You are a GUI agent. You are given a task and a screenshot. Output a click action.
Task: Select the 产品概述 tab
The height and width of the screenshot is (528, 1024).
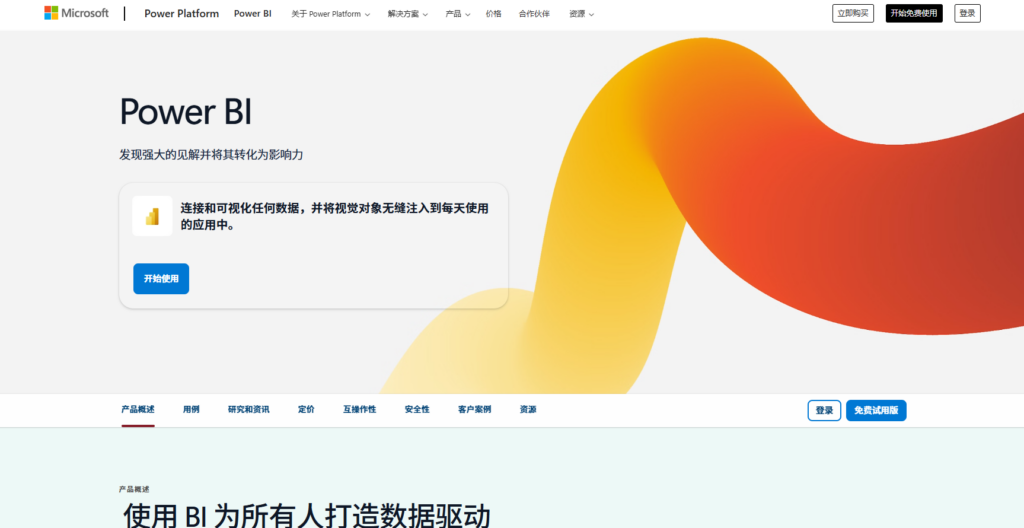click(138, 410)
